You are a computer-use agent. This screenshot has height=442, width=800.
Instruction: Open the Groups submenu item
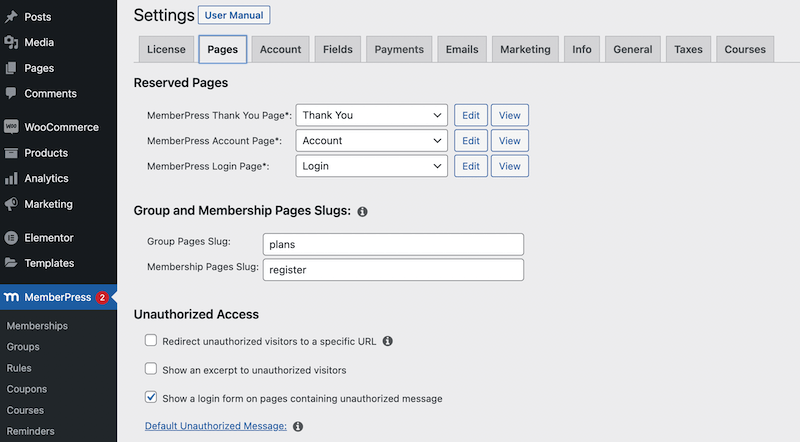point(23,347)
